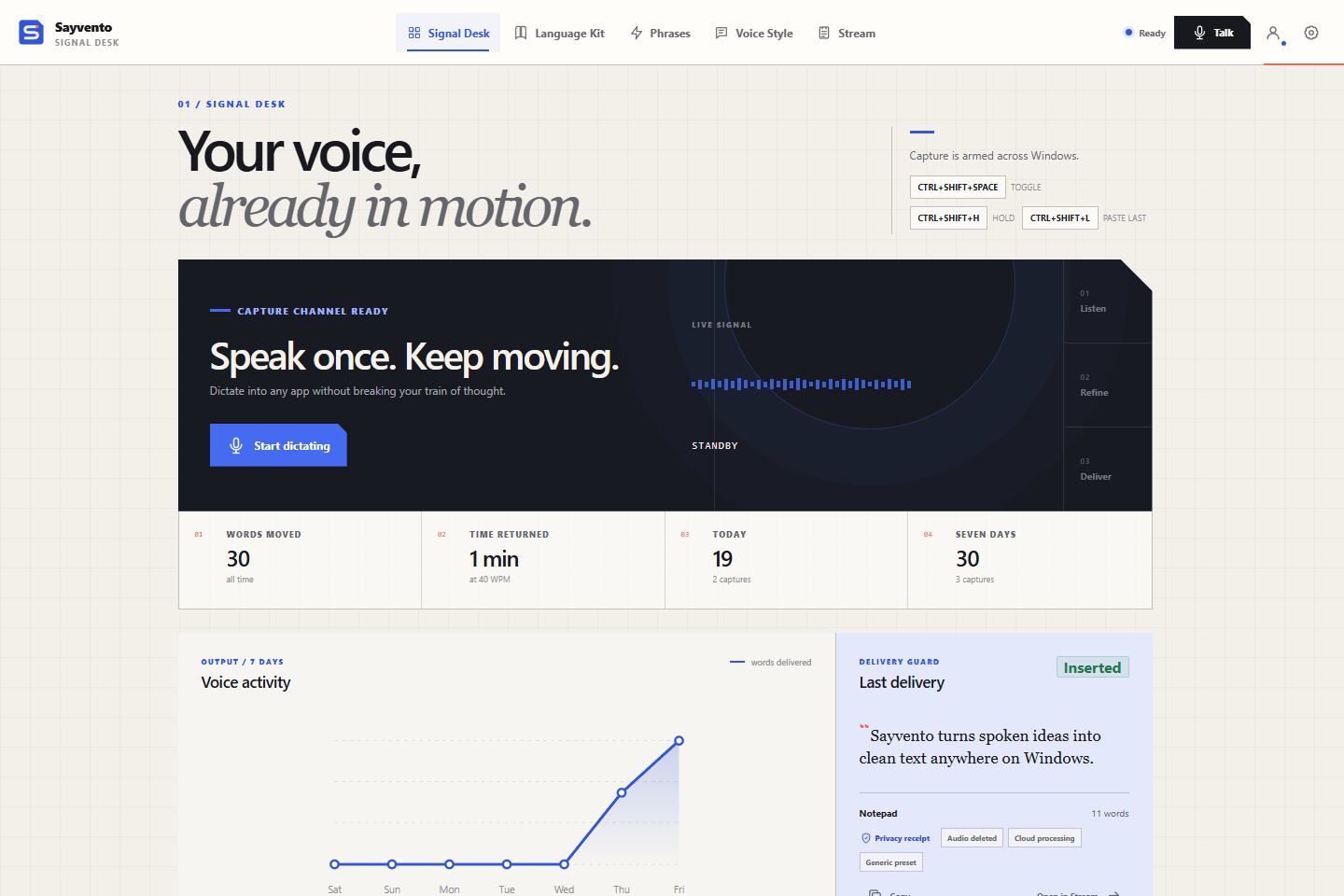The width and height of the screenshot is (1344, 896).
Task: Click the last delivery quote text
Action: click(980, 747)
